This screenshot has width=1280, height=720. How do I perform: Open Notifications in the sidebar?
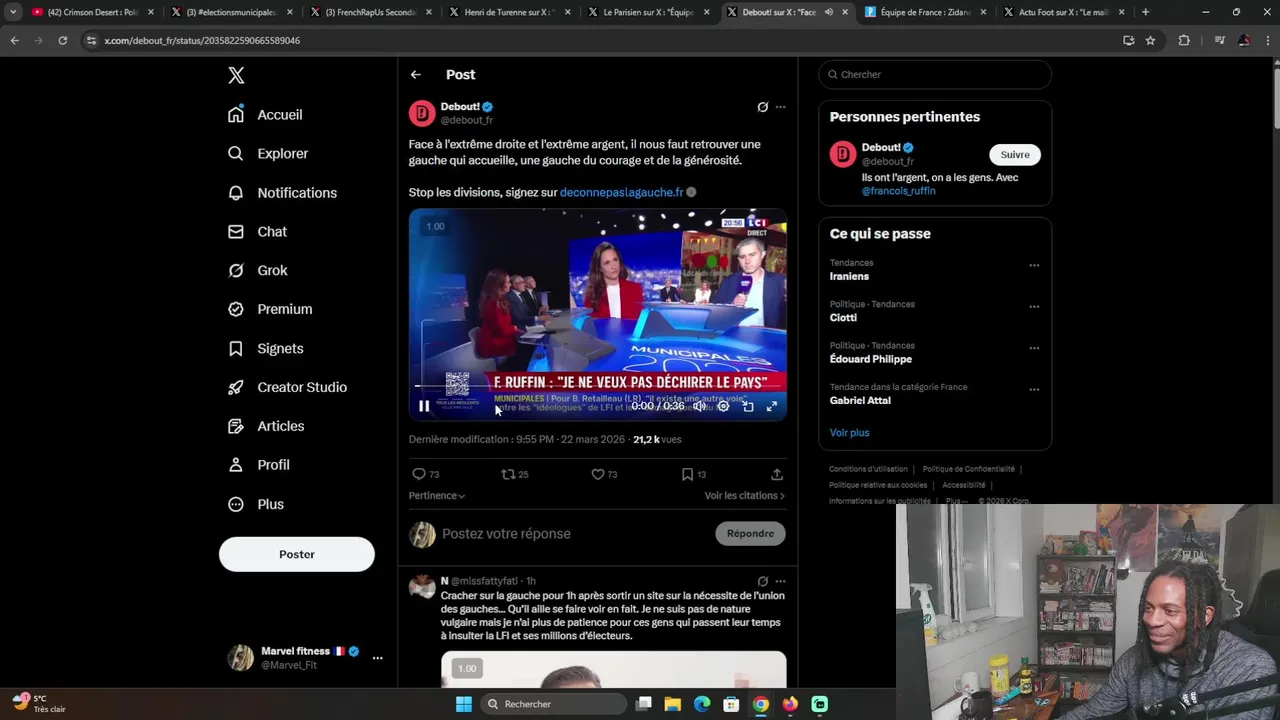(282, 193)
